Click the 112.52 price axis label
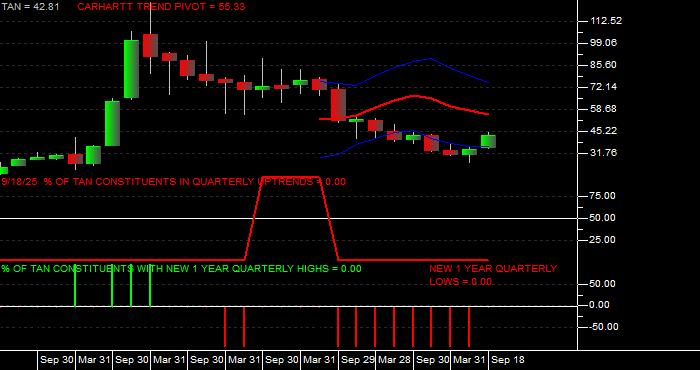 coord(605,21)
